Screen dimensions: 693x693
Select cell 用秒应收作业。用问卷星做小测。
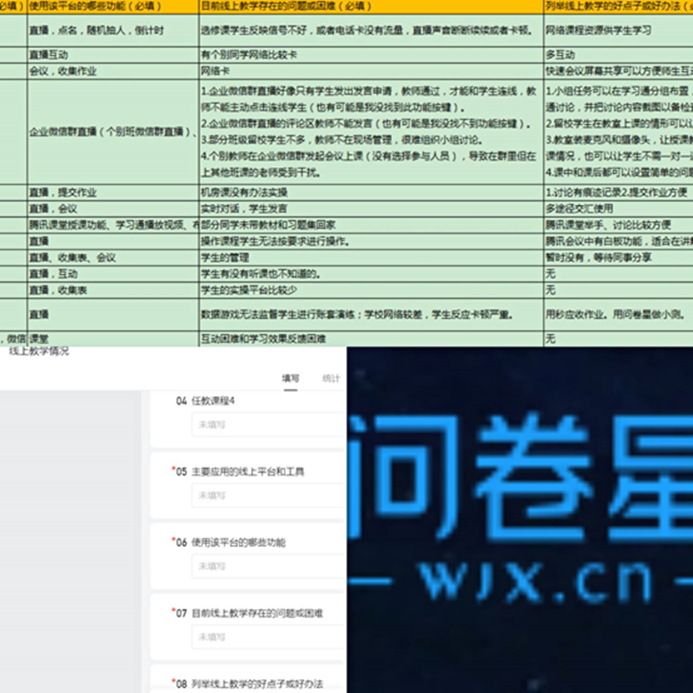[618, 315]
